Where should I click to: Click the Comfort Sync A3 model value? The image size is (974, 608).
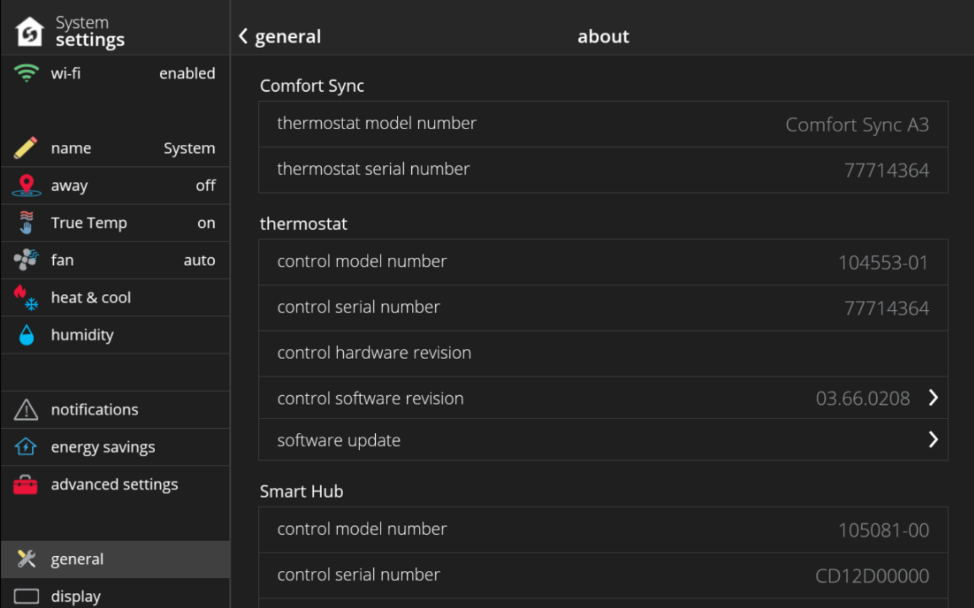857,125
